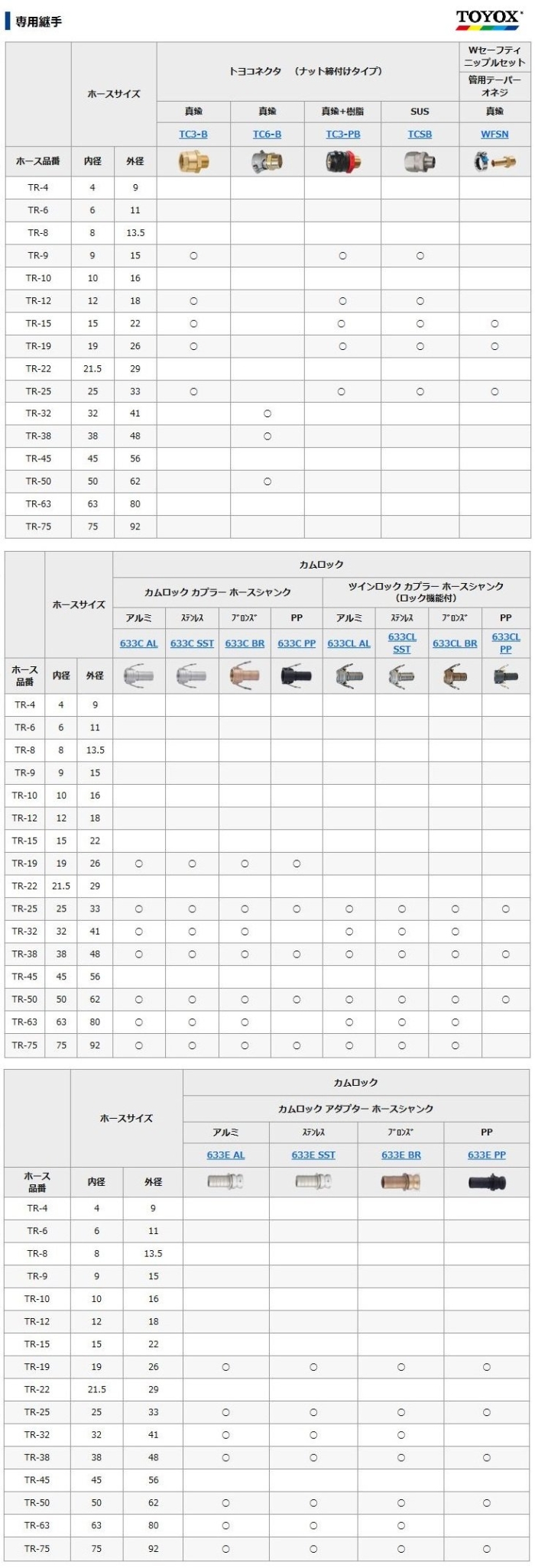Click the TC3-PB black and red connector image

coord(342,161)
